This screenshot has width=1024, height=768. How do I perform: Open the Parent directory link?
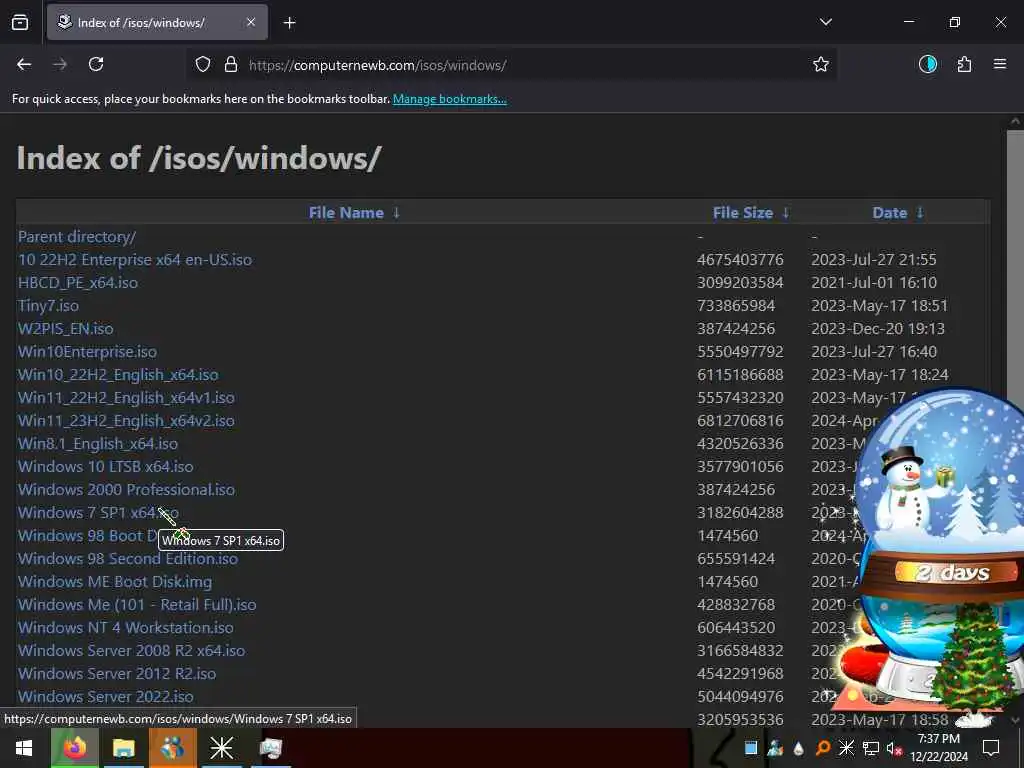coord(77,237)
